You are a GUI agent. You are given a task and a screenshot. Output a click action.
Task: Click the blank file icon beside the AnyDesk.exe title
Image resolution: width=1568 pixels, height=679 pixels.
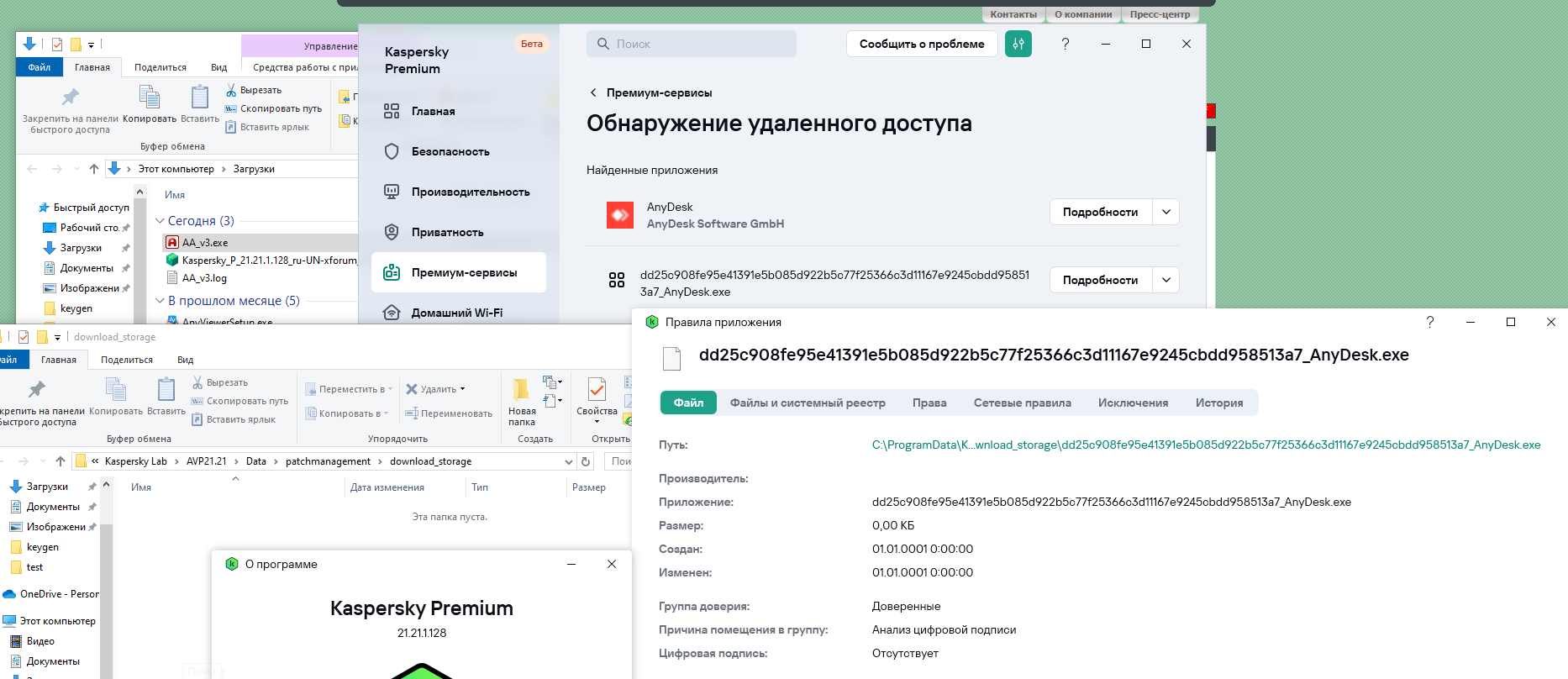pyautogui.click(x=671, y=359)
